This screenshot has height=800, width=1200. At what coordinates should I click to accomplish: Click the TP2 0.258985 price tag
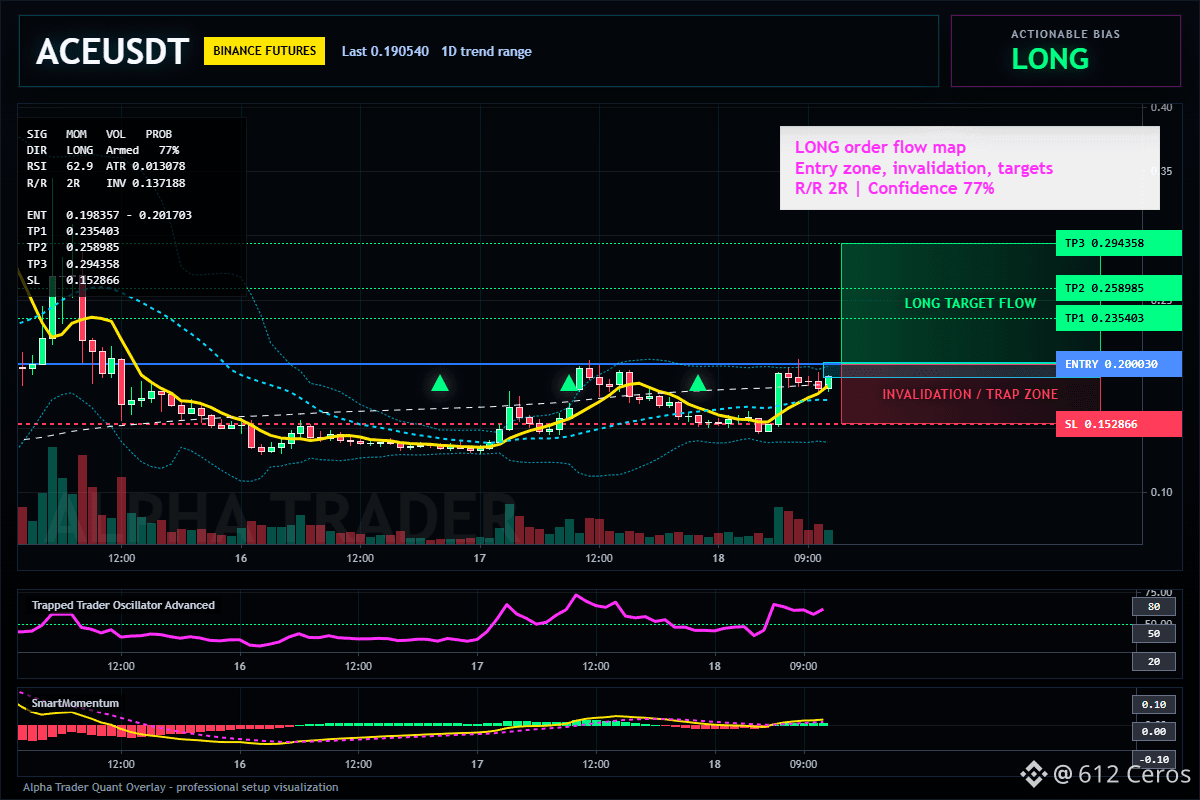pos(1118,288)
